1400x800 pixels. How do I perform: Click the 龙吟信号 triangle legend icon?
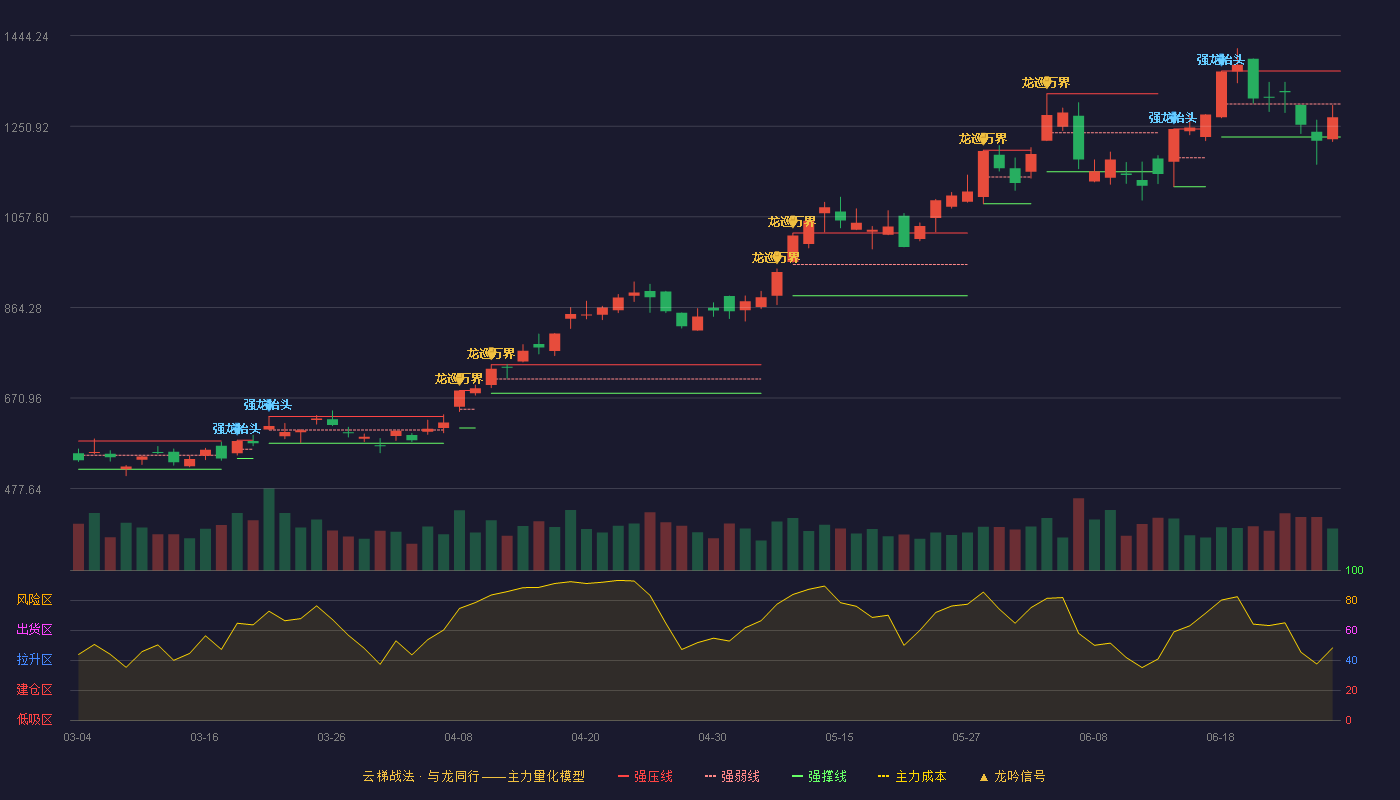(984, 776)
